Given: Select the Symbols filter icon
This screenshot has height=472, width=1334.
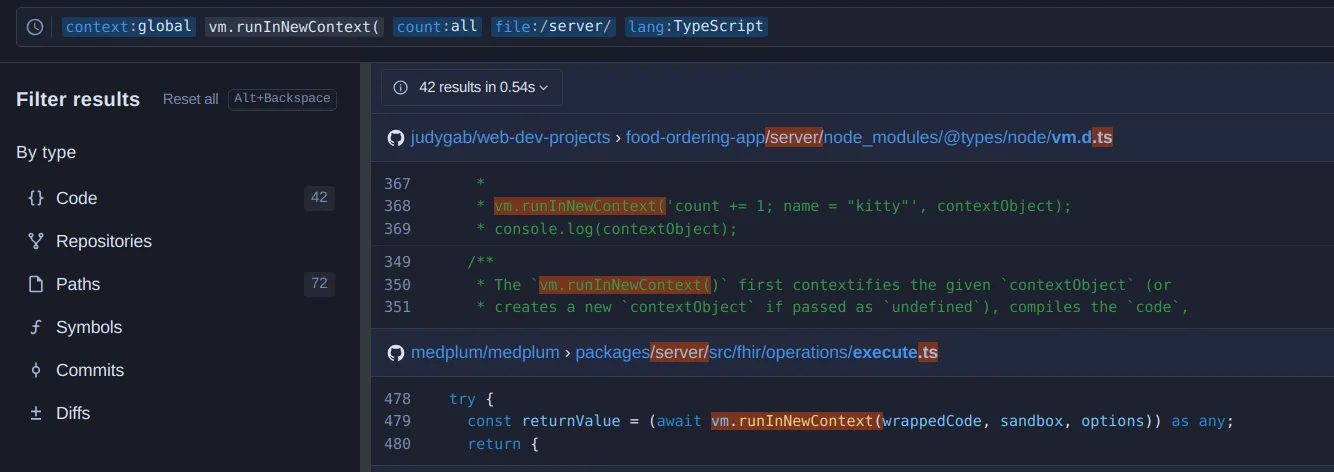Looking at the screenshot, I should click(x=36, y=327).
